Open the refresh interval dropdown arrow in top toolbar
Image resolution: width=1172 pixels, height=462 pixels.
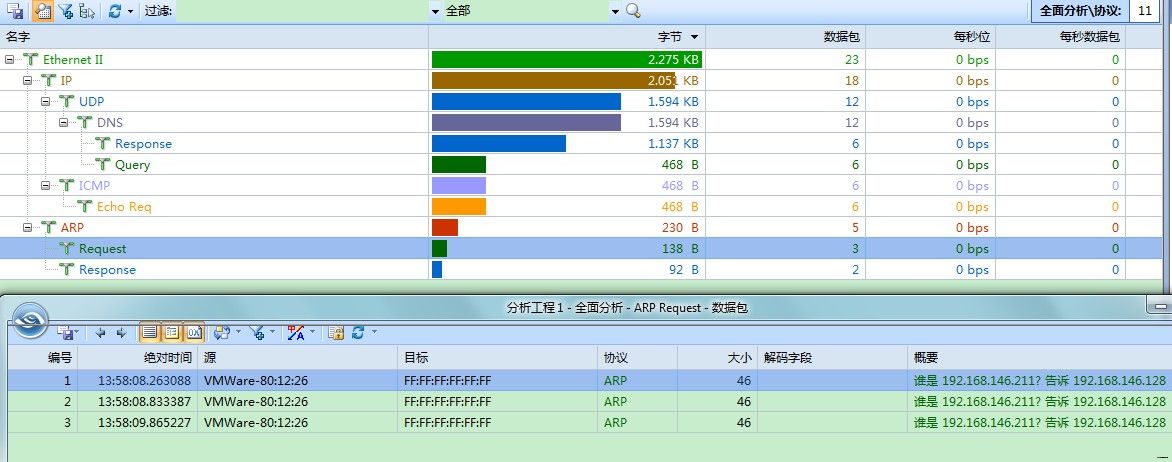(x=131, y=11)
